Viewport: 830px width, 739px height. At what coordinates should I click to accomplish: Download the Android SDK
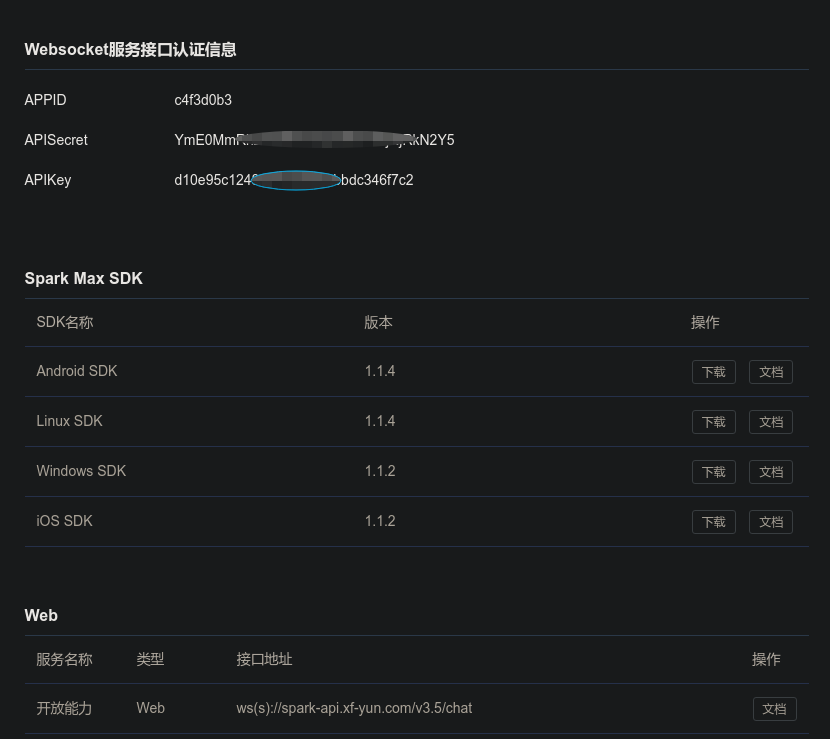click(x=714, y=372)
